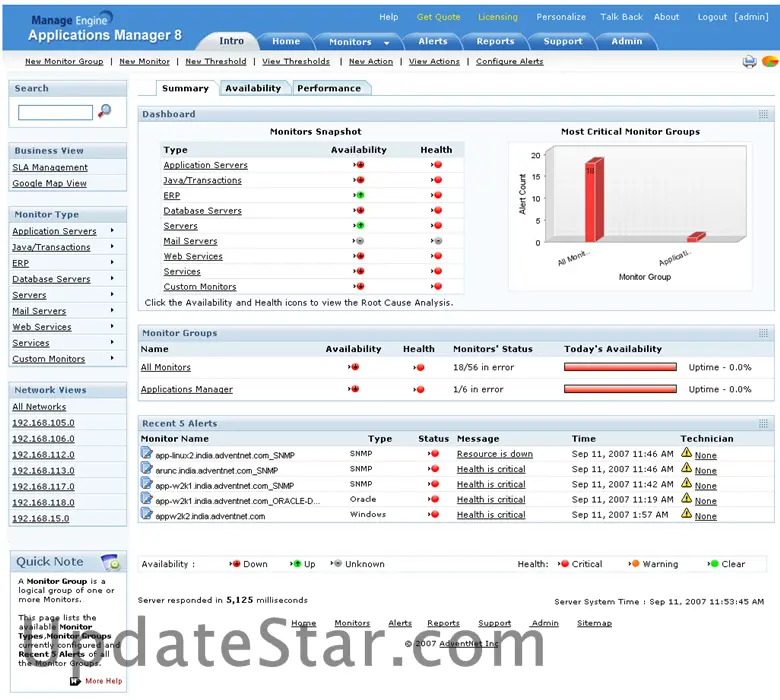Click Get Quote link in header
The height and width of the screenshot is (700, 780).
(438, 17)
